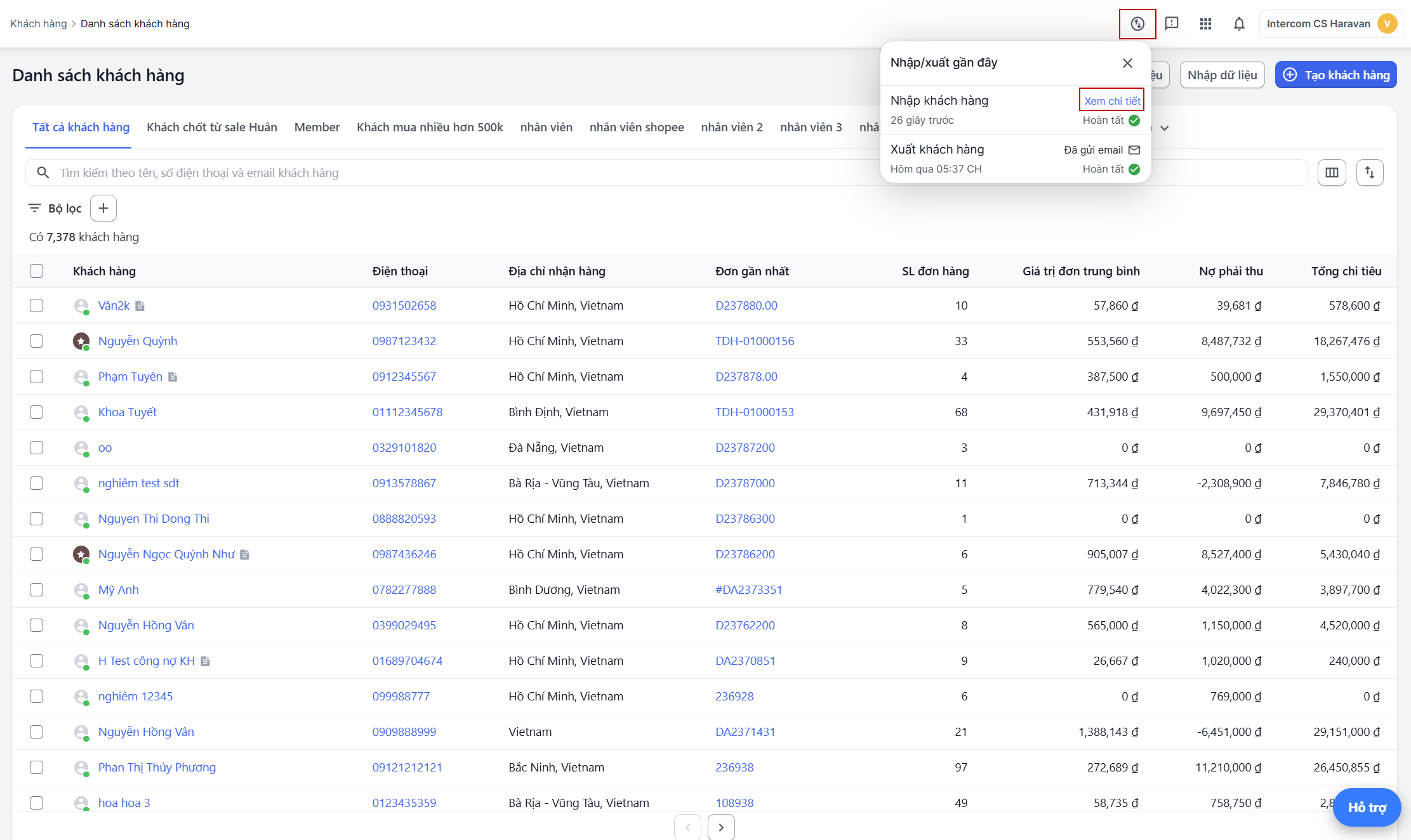
Task: Go to next page with right chevron
Action: [720, 827]
